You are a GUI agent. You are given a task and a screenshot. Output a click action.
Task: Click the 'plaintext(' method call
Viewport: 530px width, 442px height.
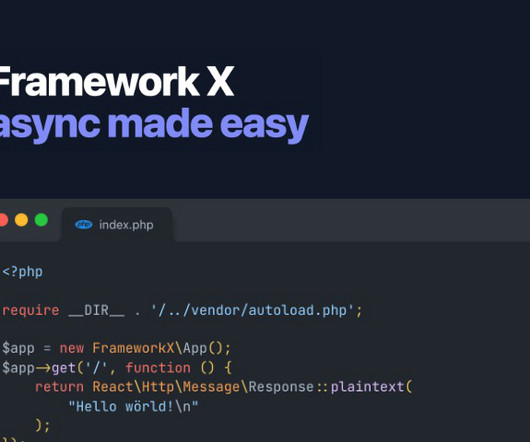pyautogui.click(x=371, y=387)
